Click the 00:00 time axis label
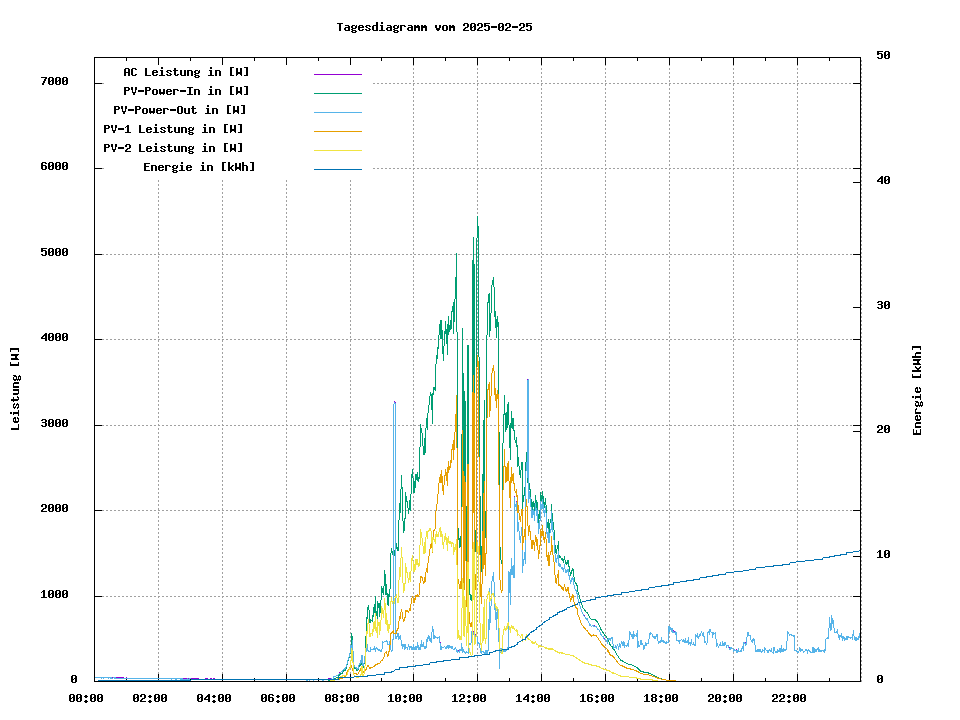This screenshot has height=720, width=960. point(86,698)
